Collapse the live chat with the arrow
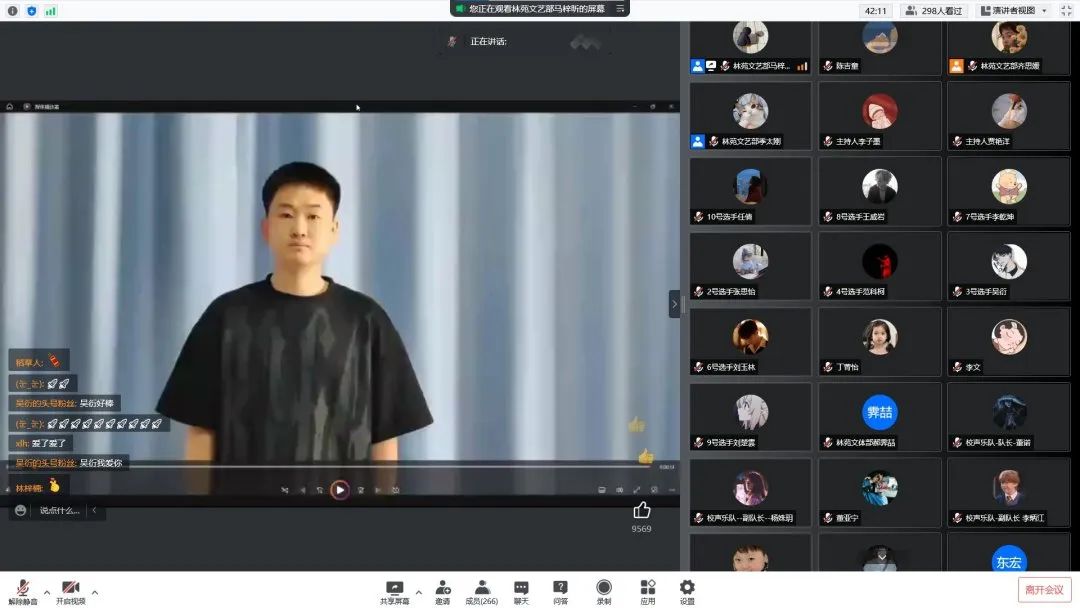The height and width of the screenshot is (608, 1080). 94,510
